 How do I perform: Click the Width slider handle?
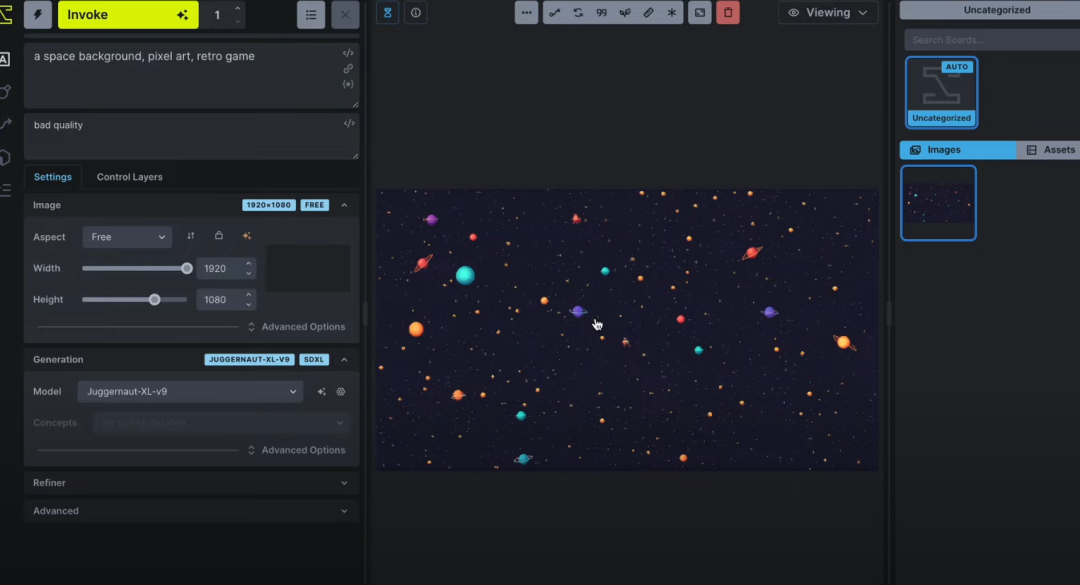187,268
